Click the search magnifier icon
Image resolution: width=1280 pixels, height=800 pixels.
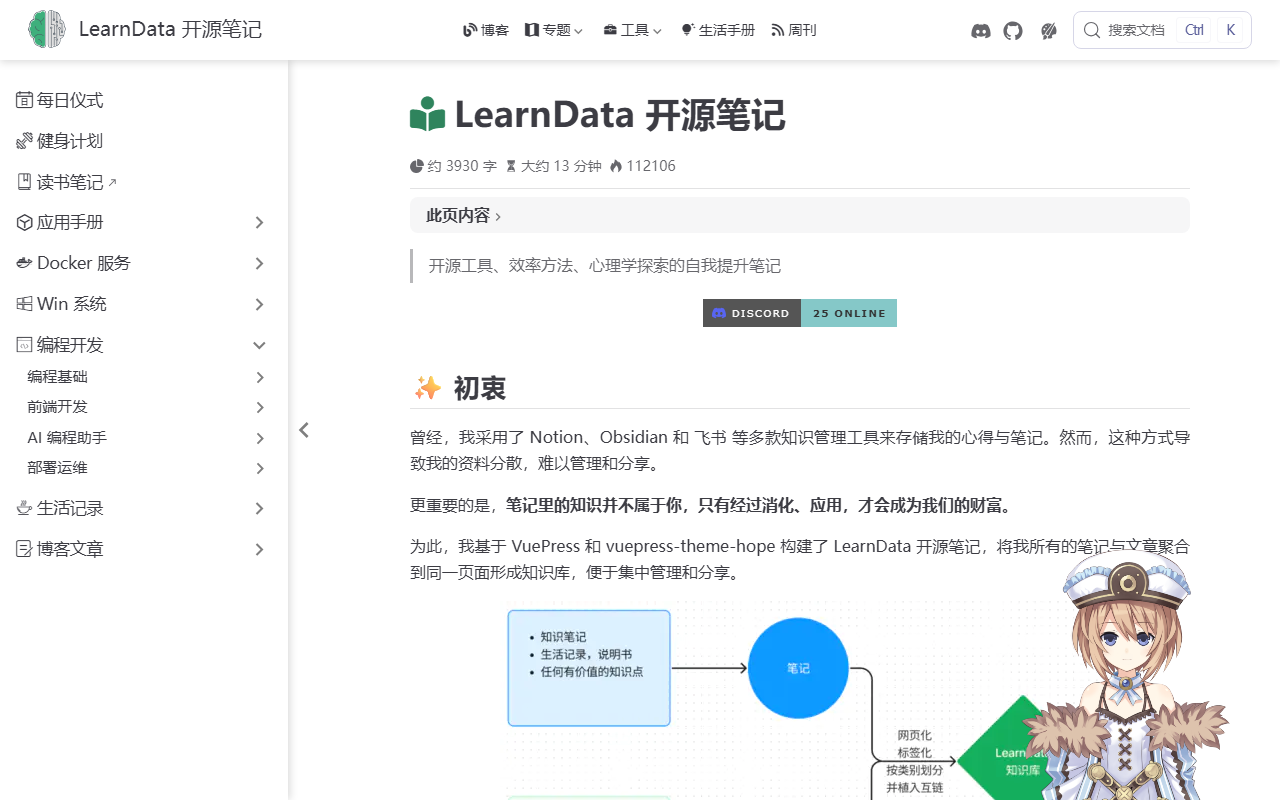pos(1092,30)
